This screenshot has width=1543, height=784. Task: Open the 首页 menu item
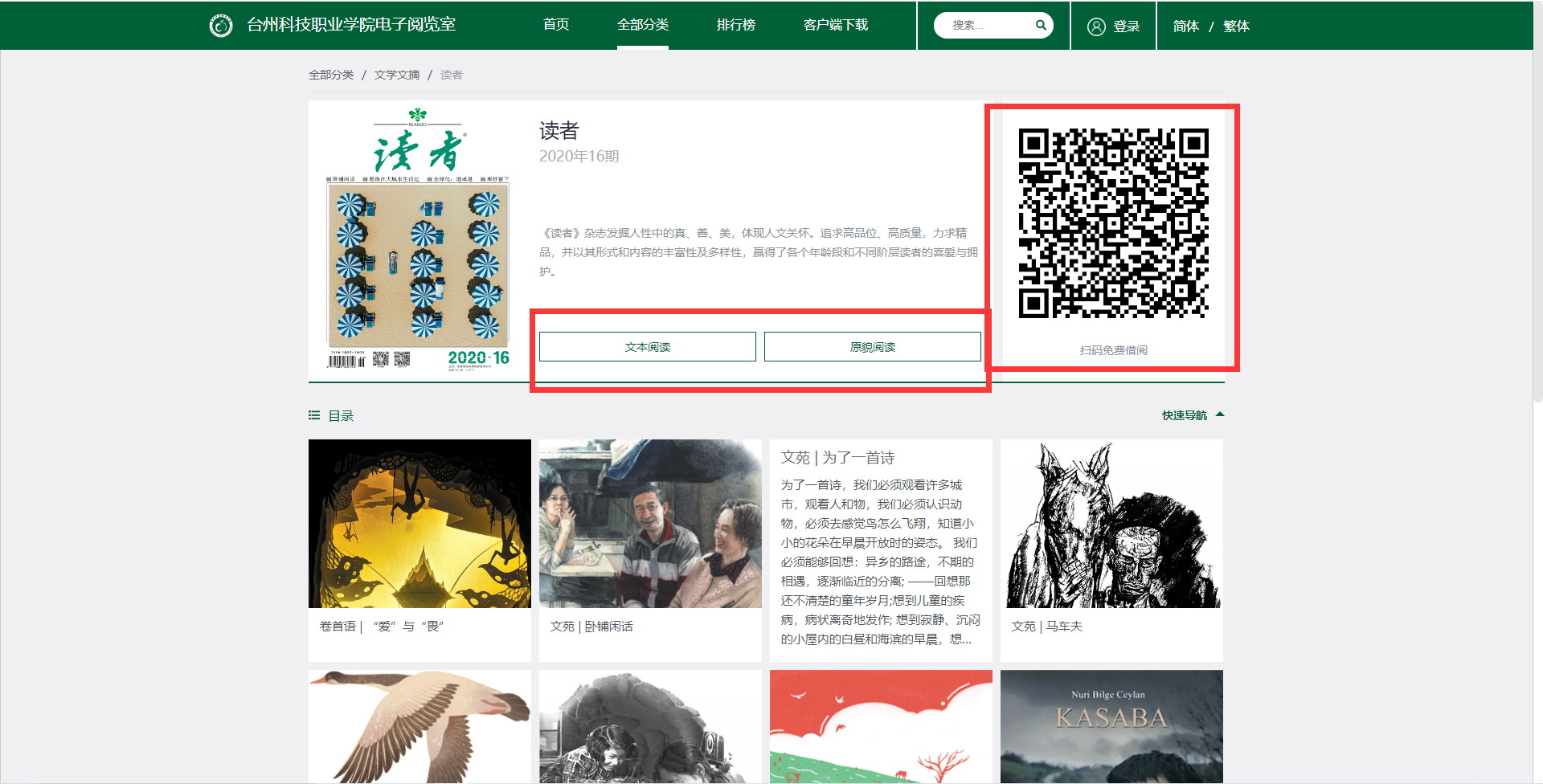click(x=556, y=25)
